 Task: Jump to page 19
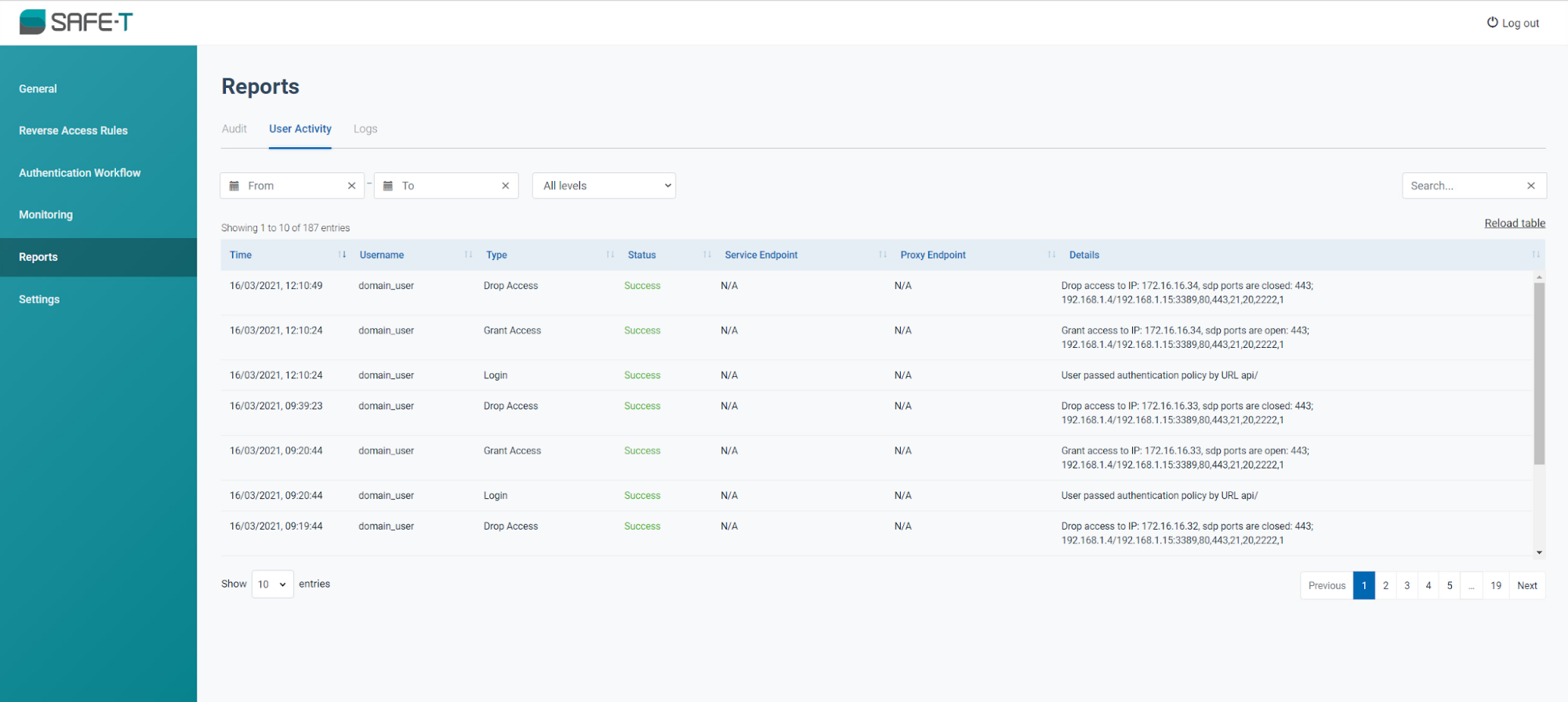(x=1496, y=585)
